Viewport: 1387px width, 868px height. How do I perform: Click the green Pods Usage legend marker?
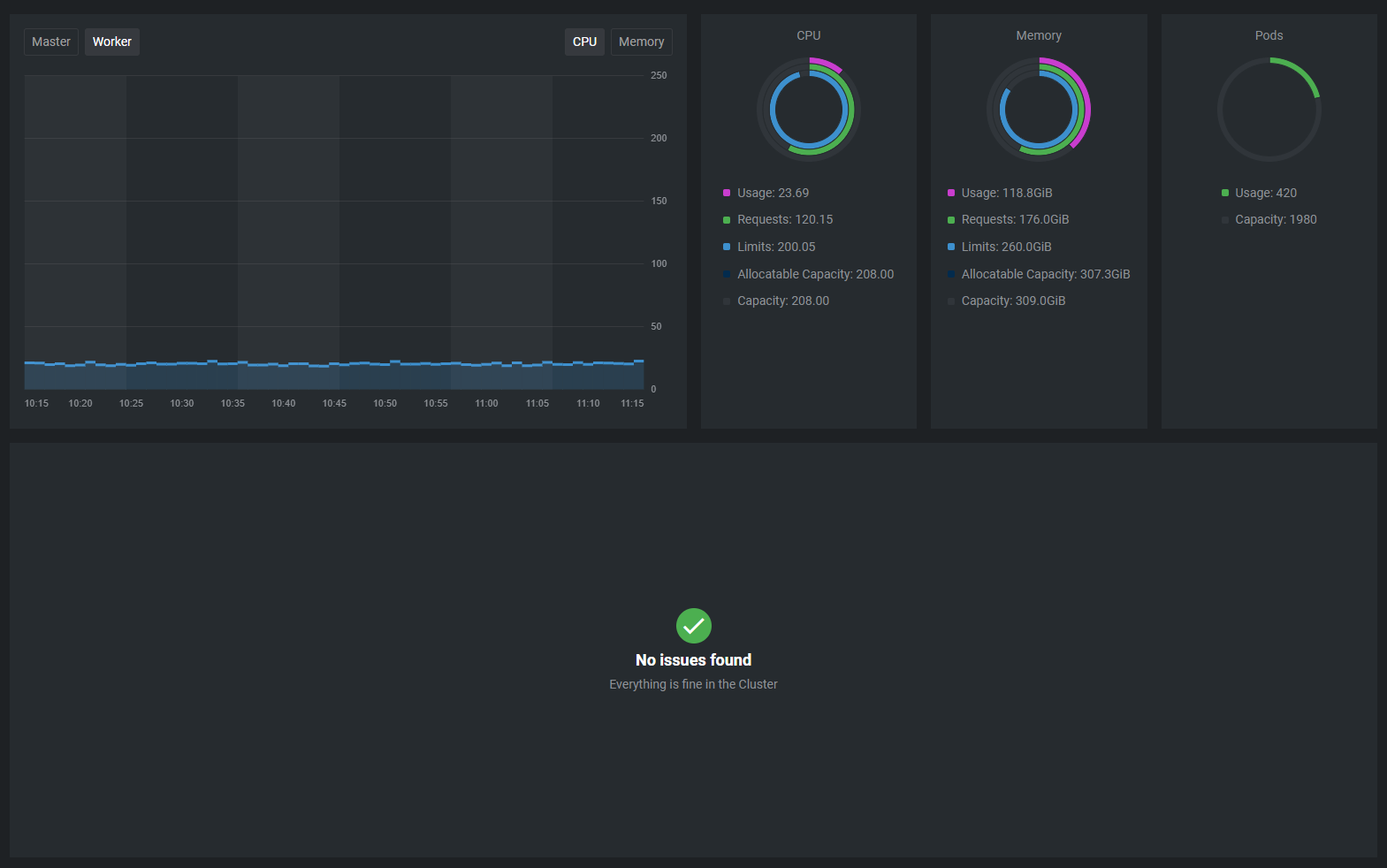[1225, 193]
